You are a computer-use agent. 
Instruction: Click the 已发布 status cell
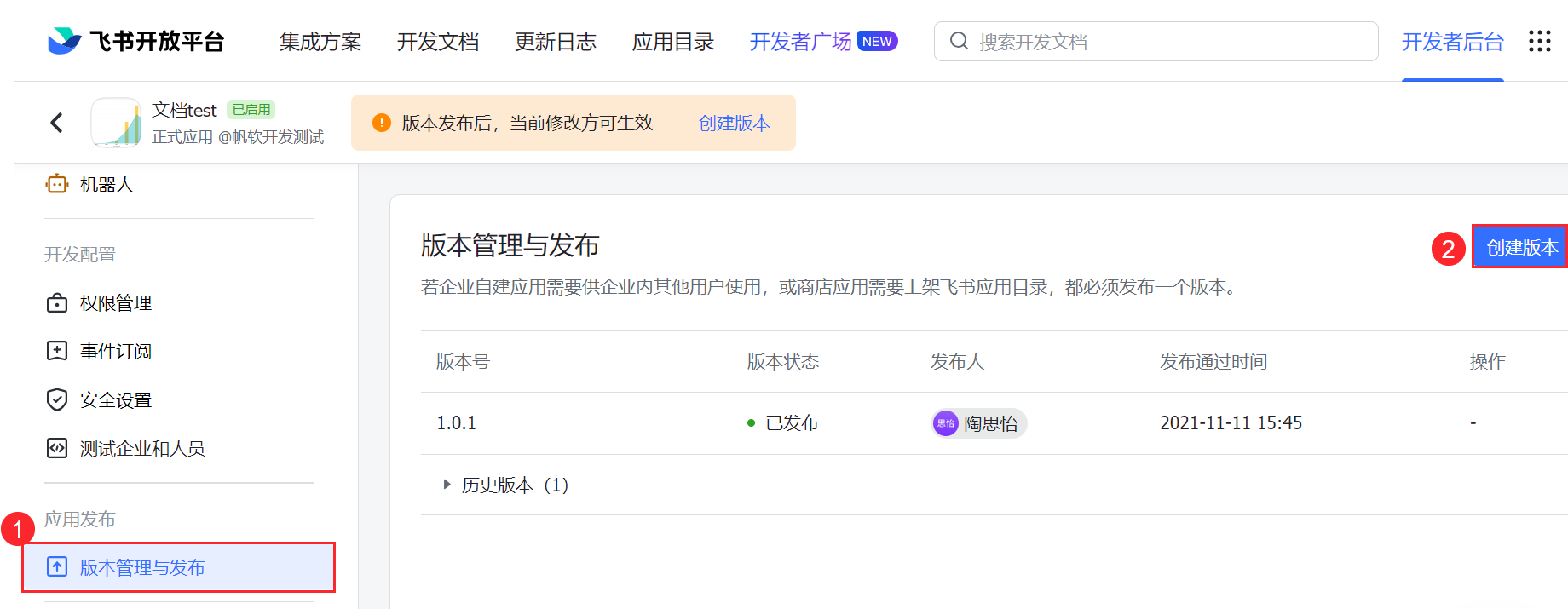pos(783,423)
